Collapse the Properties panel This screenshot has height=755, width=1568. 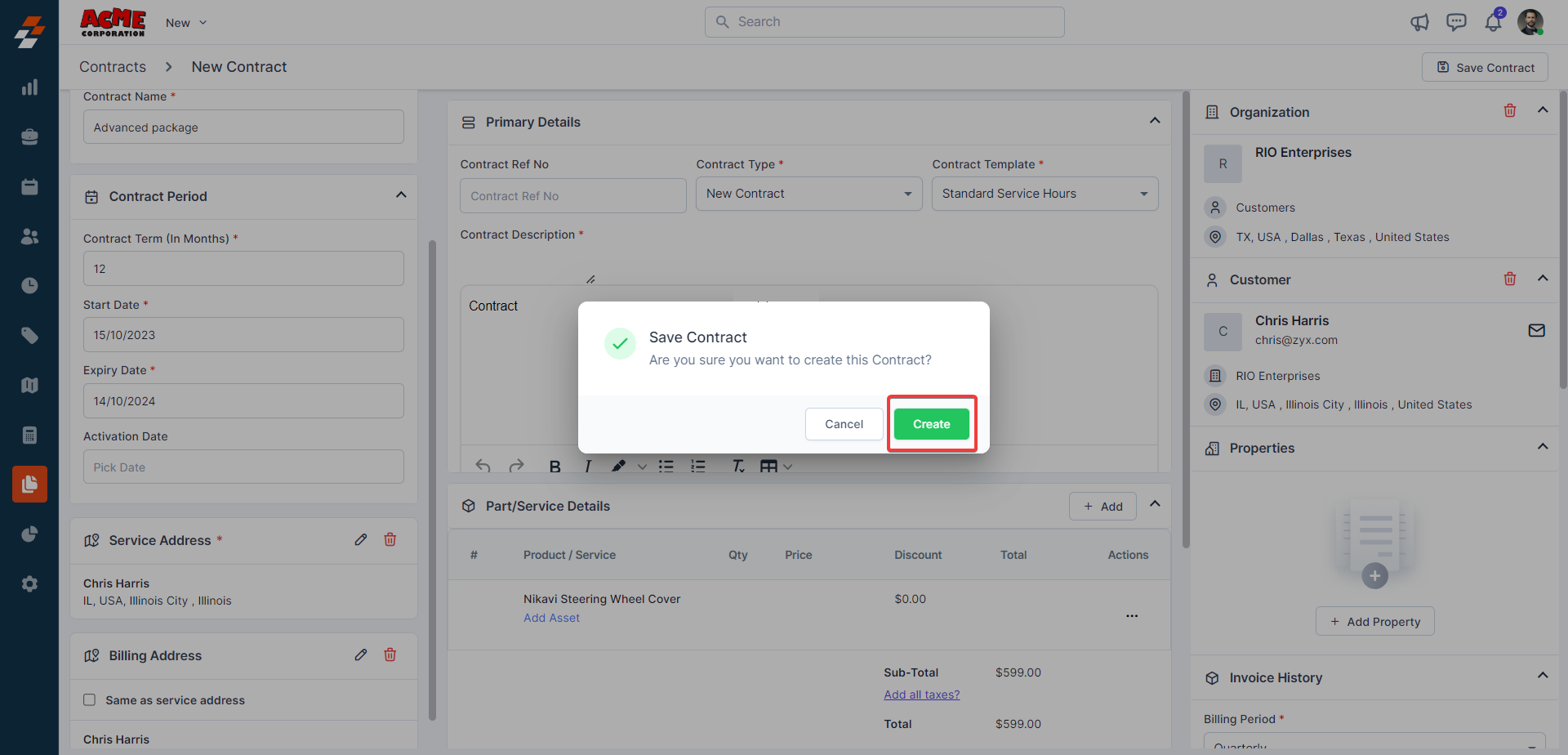click(x=1543, y=447)
